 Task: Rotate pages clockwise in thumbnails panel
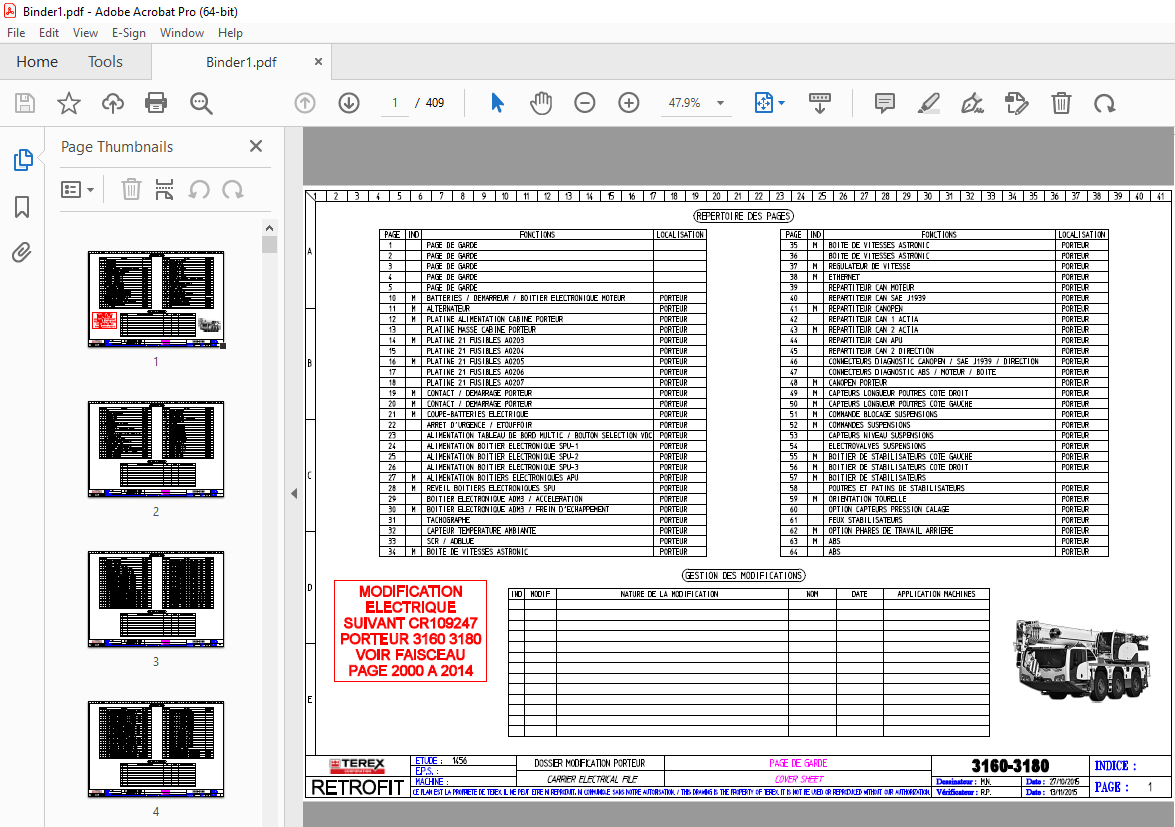tap(232, 190)
